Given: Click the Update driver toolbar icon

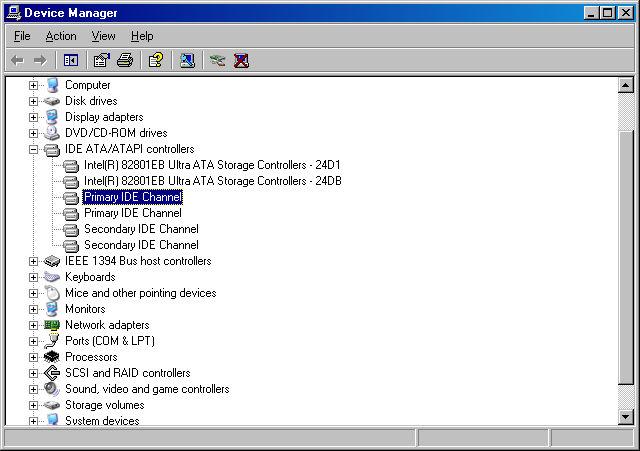Looking at the screenshot, I should click(218, 61).
